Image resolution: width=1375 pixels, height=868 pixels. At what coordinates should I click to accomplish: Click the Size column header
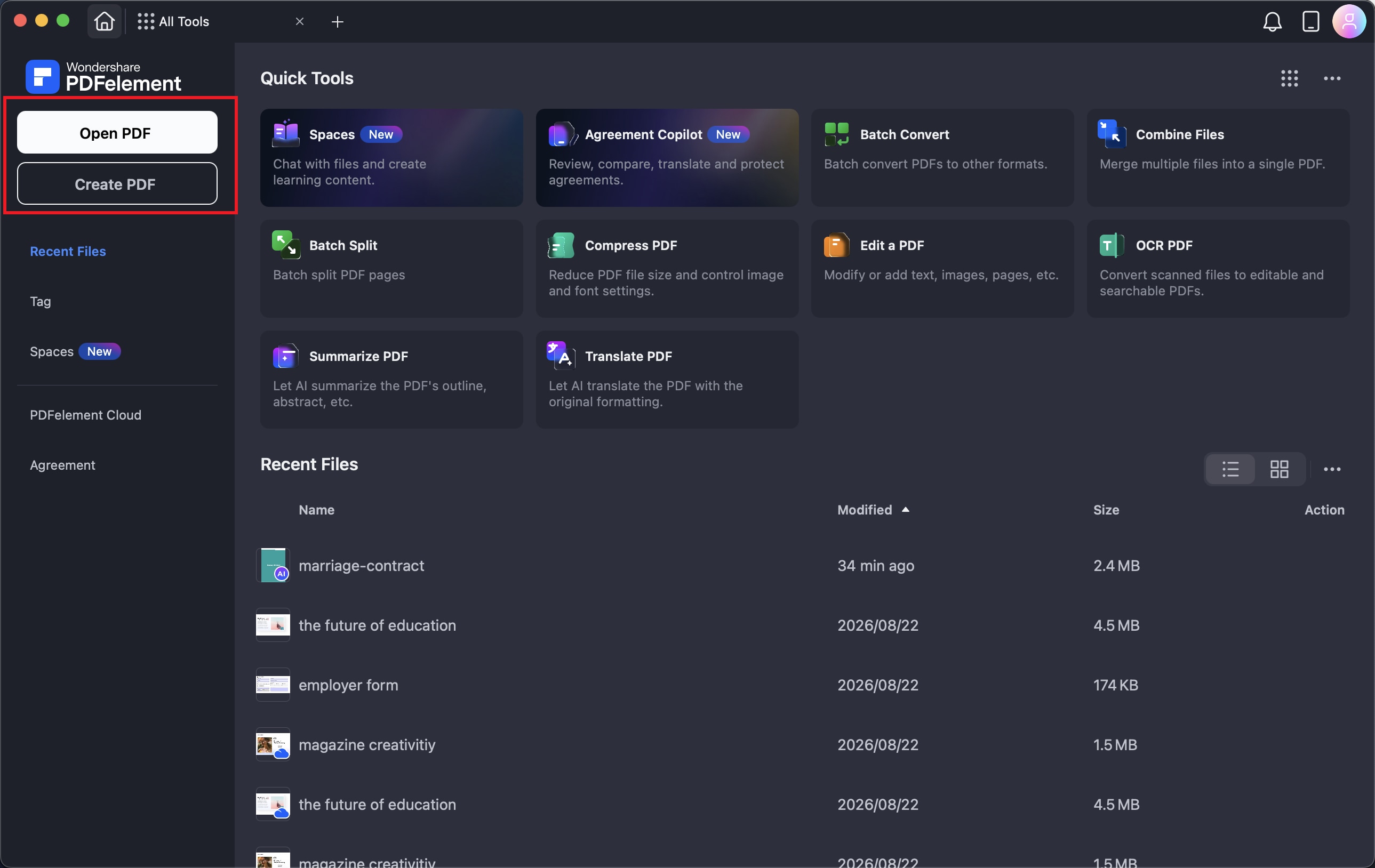[1106, 510]
